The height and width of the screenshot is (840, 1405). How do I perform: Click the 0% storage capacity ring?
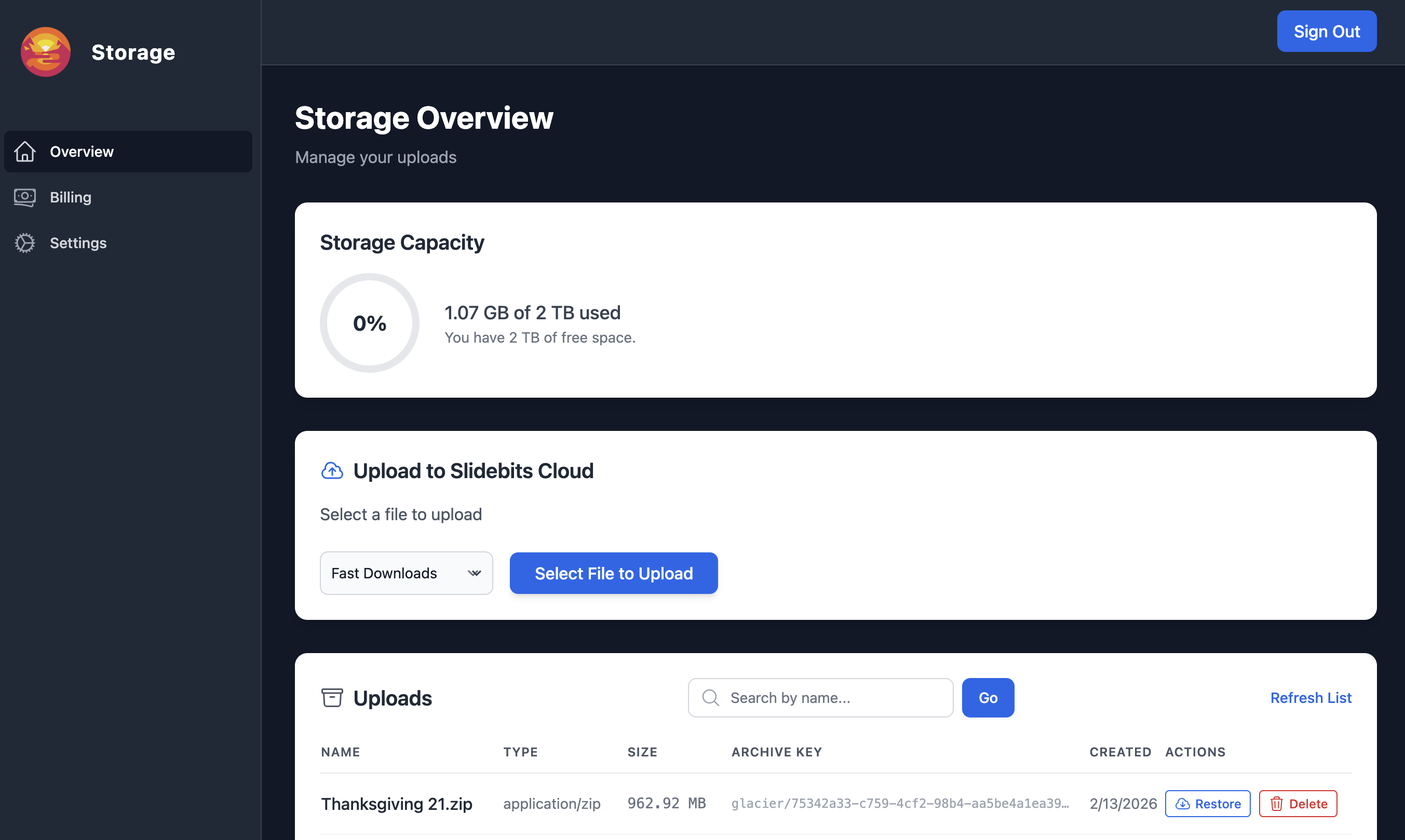[x=370, y=322]
